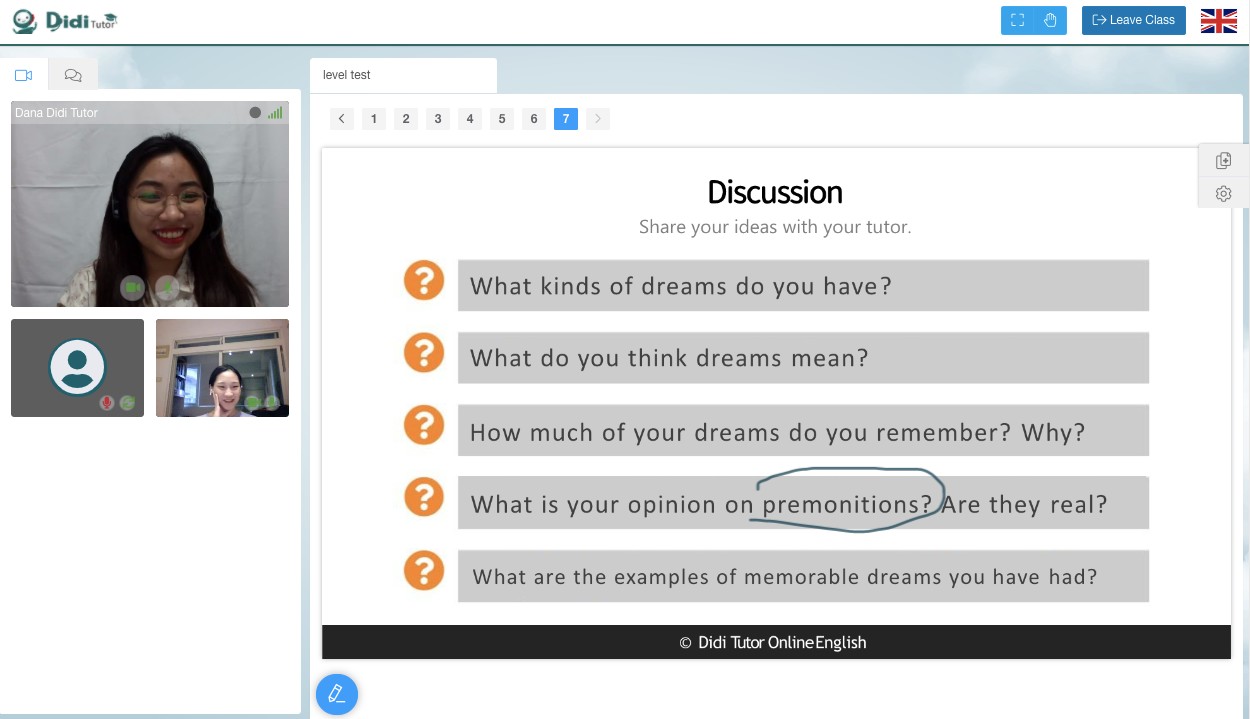Jump to slide page 3

pos(438,119)
